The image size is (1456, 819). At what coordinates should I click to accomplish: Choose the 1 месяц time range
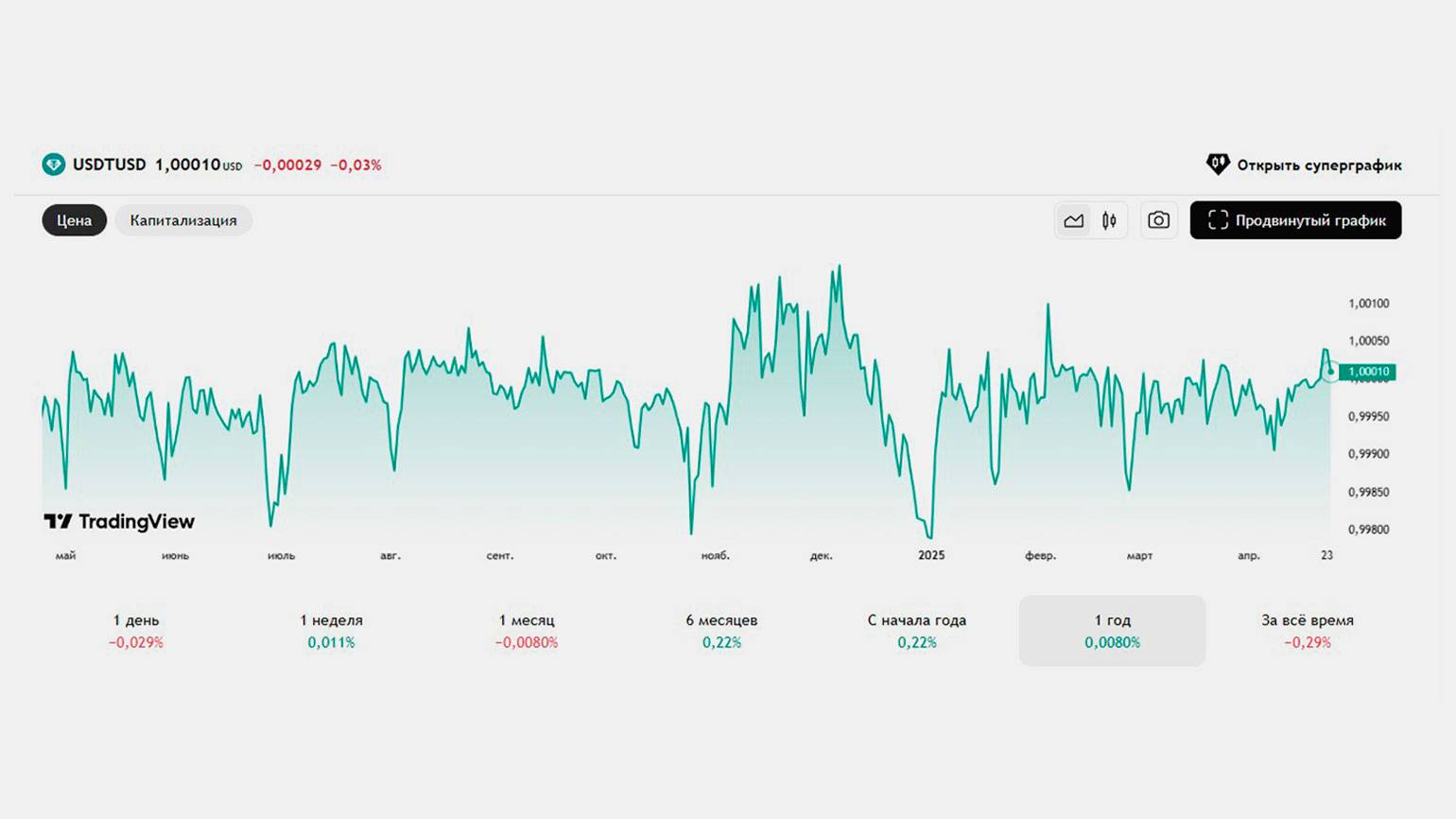(527, 631)
